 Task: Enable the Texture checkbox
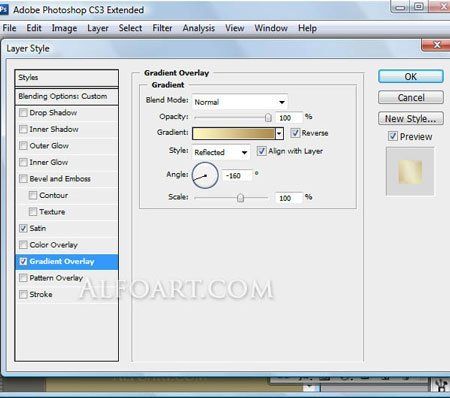pos(33,212)
